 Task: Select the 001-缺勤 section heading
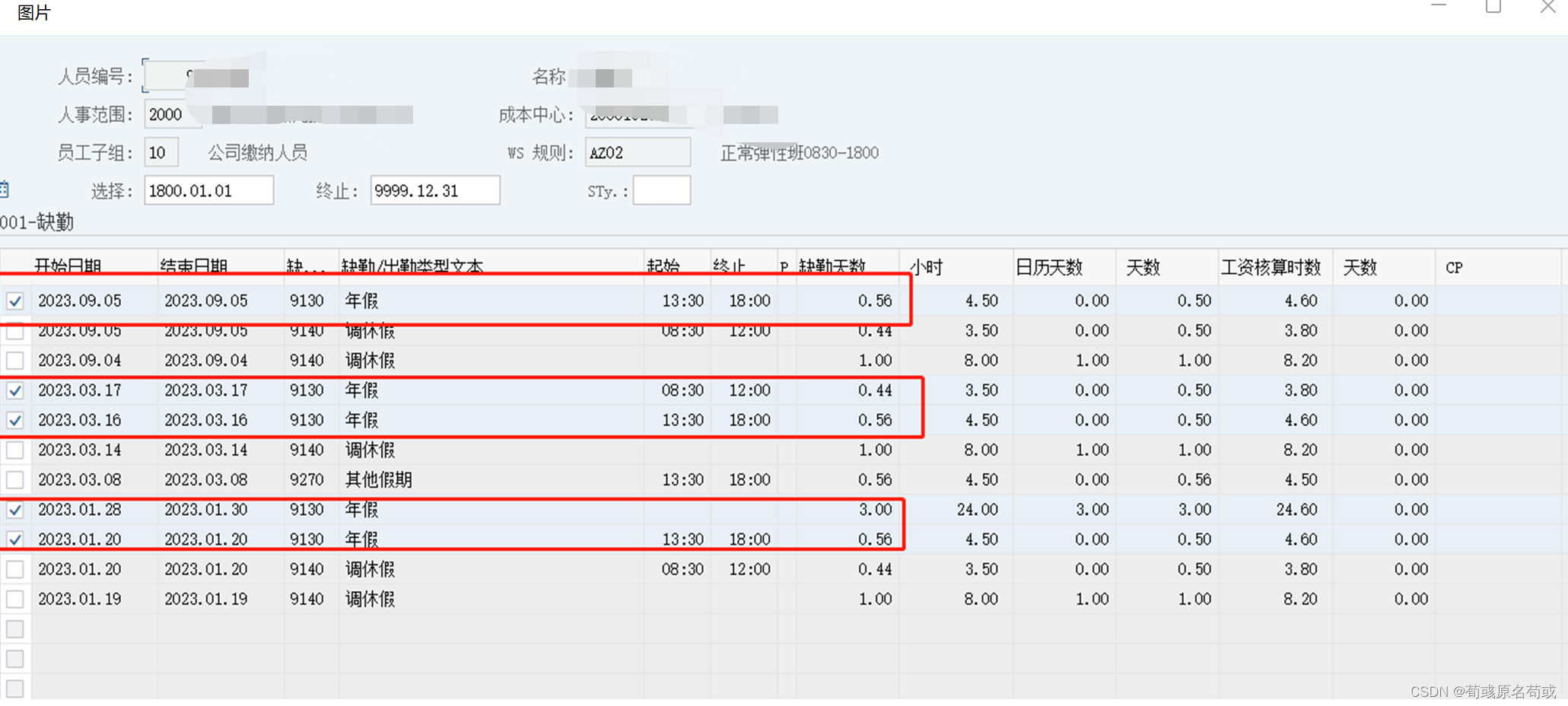(36, 222)
